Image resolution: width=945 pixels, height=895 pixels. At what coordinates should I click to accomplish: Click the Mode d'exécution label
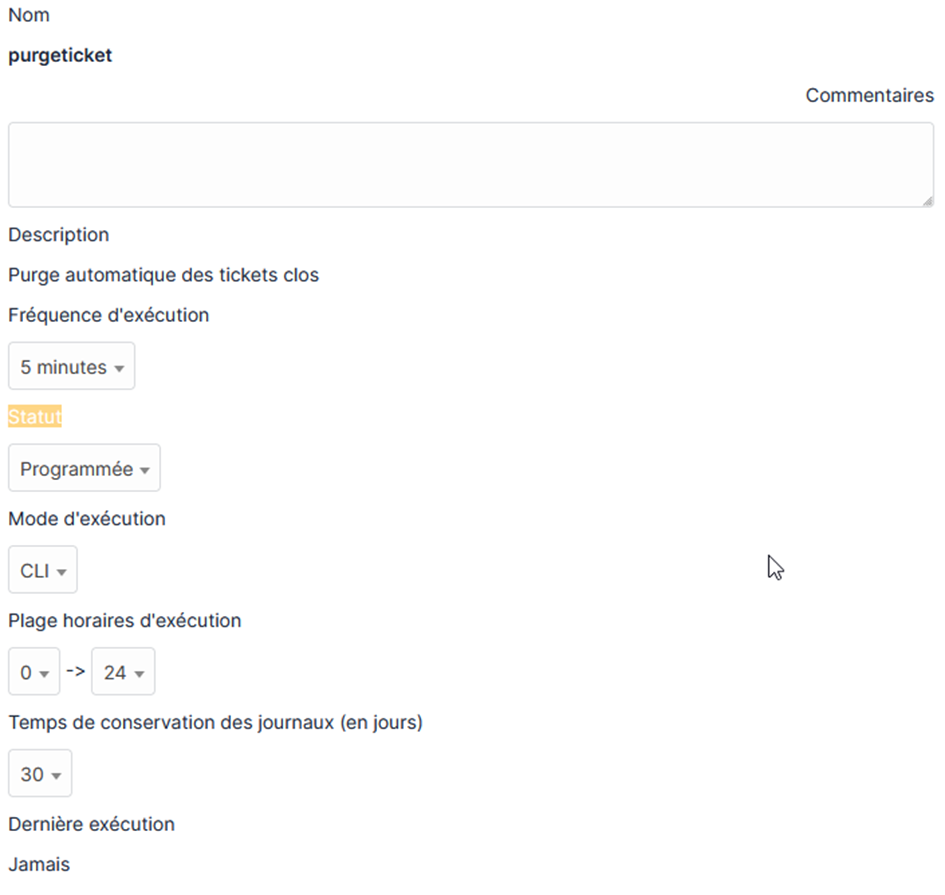click(x=87, y=519)
